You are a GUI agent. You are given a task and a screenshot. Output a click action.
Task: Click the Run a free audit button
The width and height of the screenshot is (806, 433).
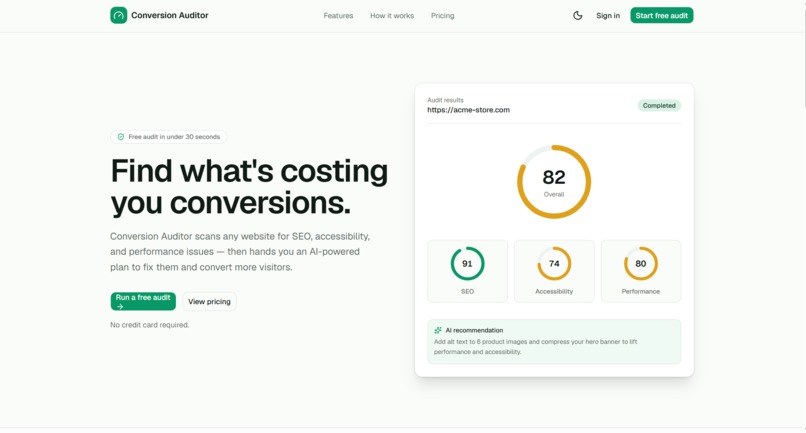click(x=143, y=301)
